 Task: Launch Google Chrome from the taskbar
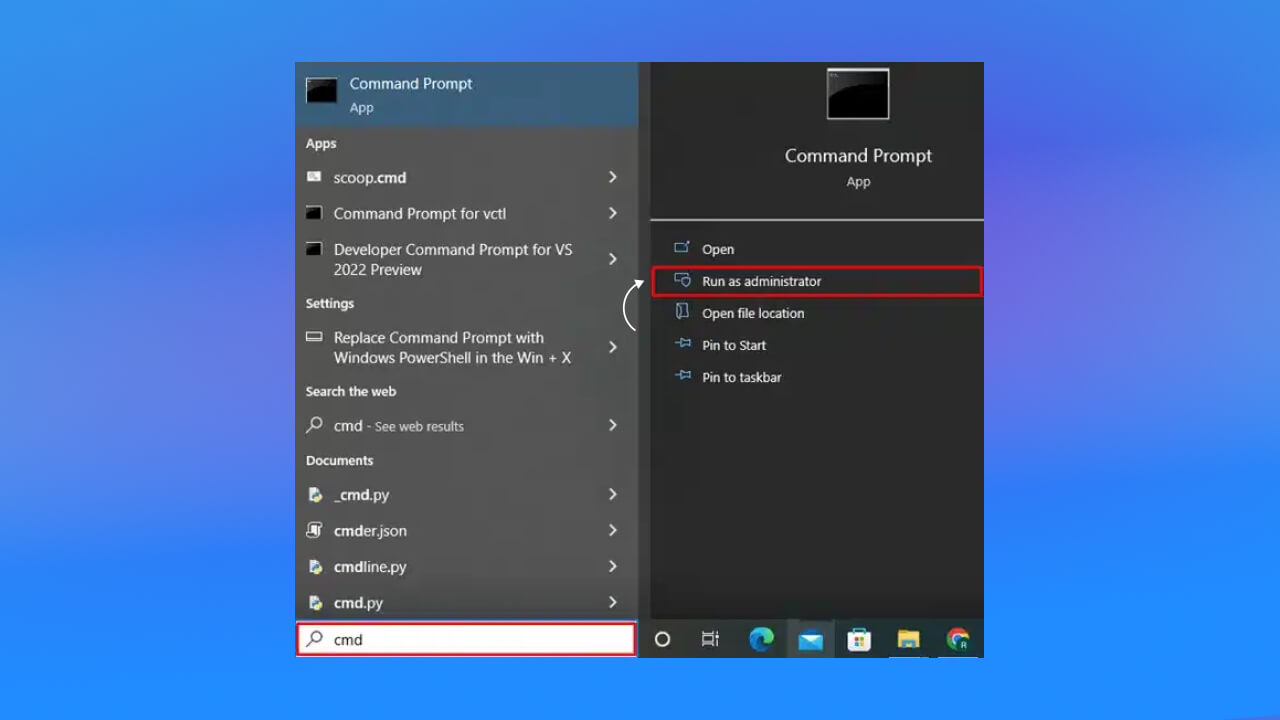point(958,639)
